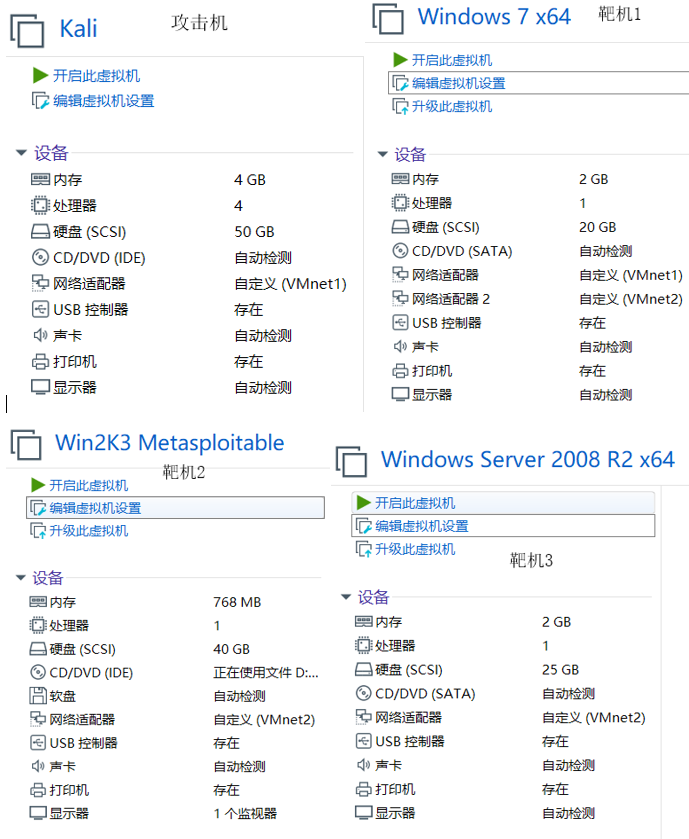Click Kali's USB controller icon

(40, 309)
